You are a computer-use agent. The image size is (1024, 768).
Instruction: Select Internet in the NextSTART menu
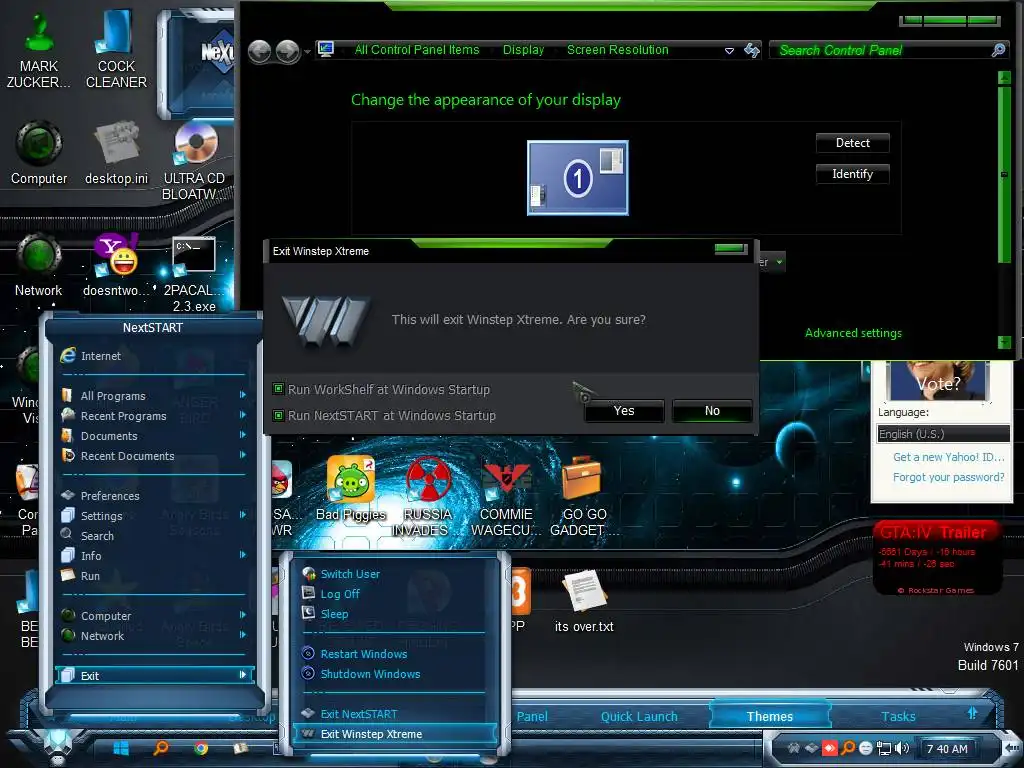(x=153, y=356)
